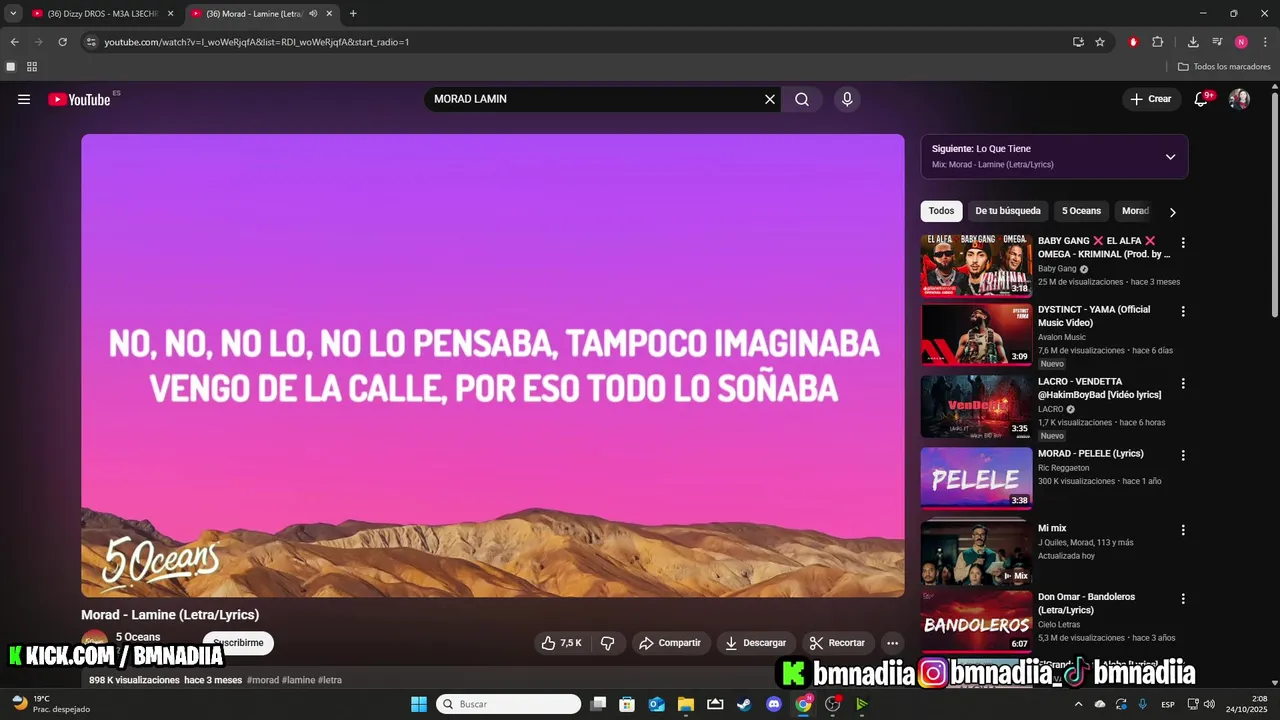Screen dimensions: 1280x720
Task: Open YouTube notifications bell
Action: coord(1201,99)
